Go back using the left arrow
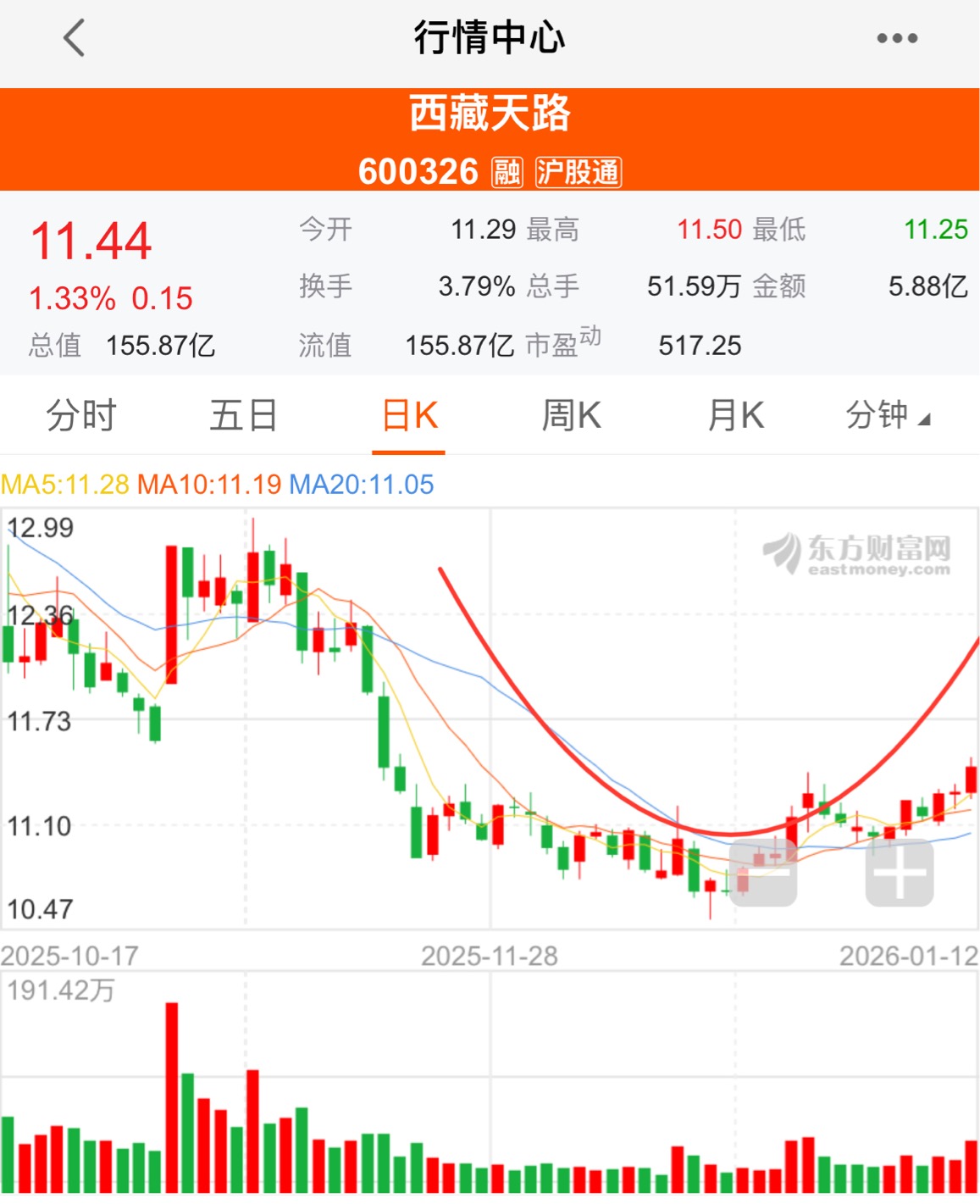This screenshot has width=980, height=1204. tap(75, 38)
